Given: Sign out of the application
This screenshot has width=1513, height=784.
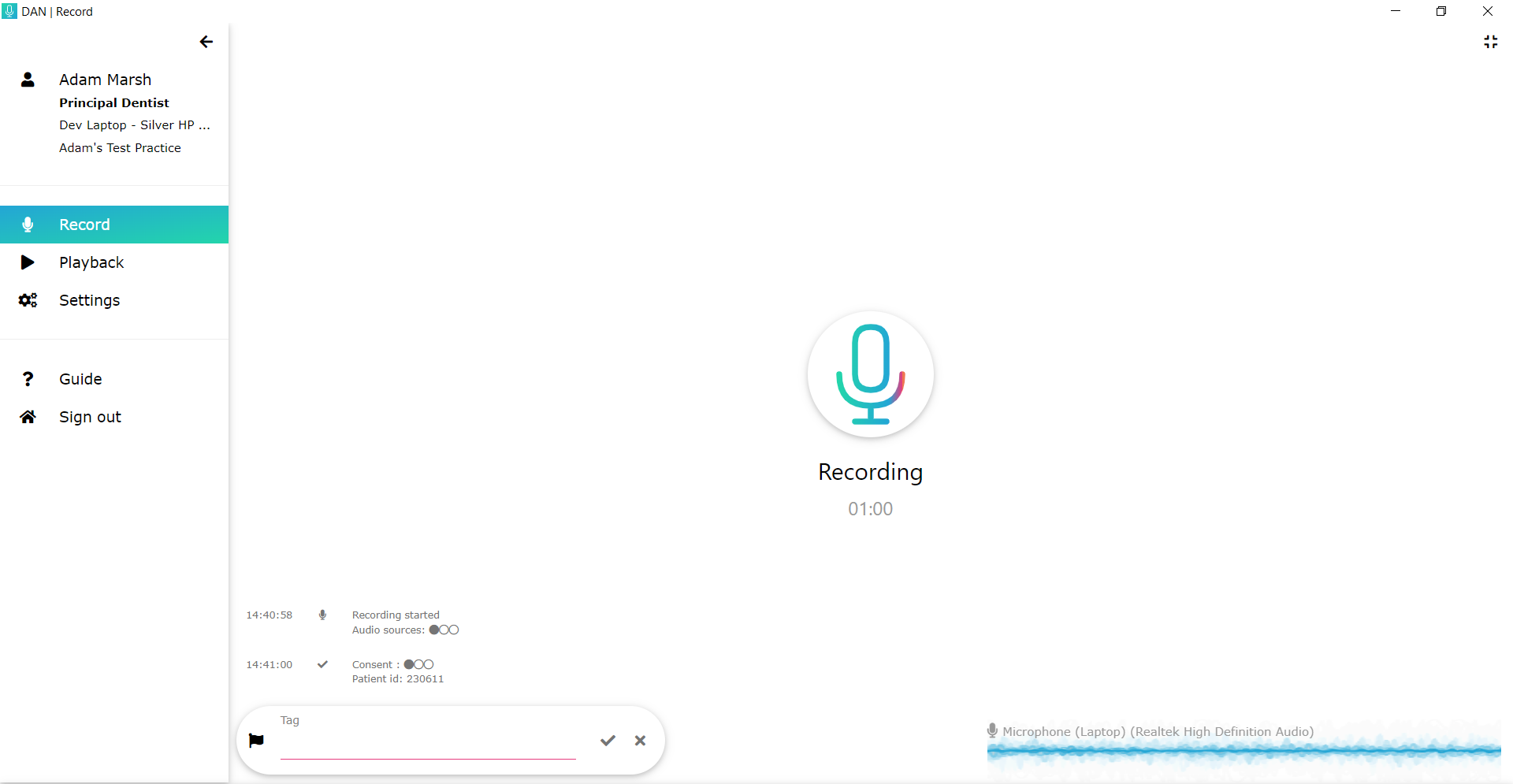Looking at the screenshot, I should click(x=90, y=417).
